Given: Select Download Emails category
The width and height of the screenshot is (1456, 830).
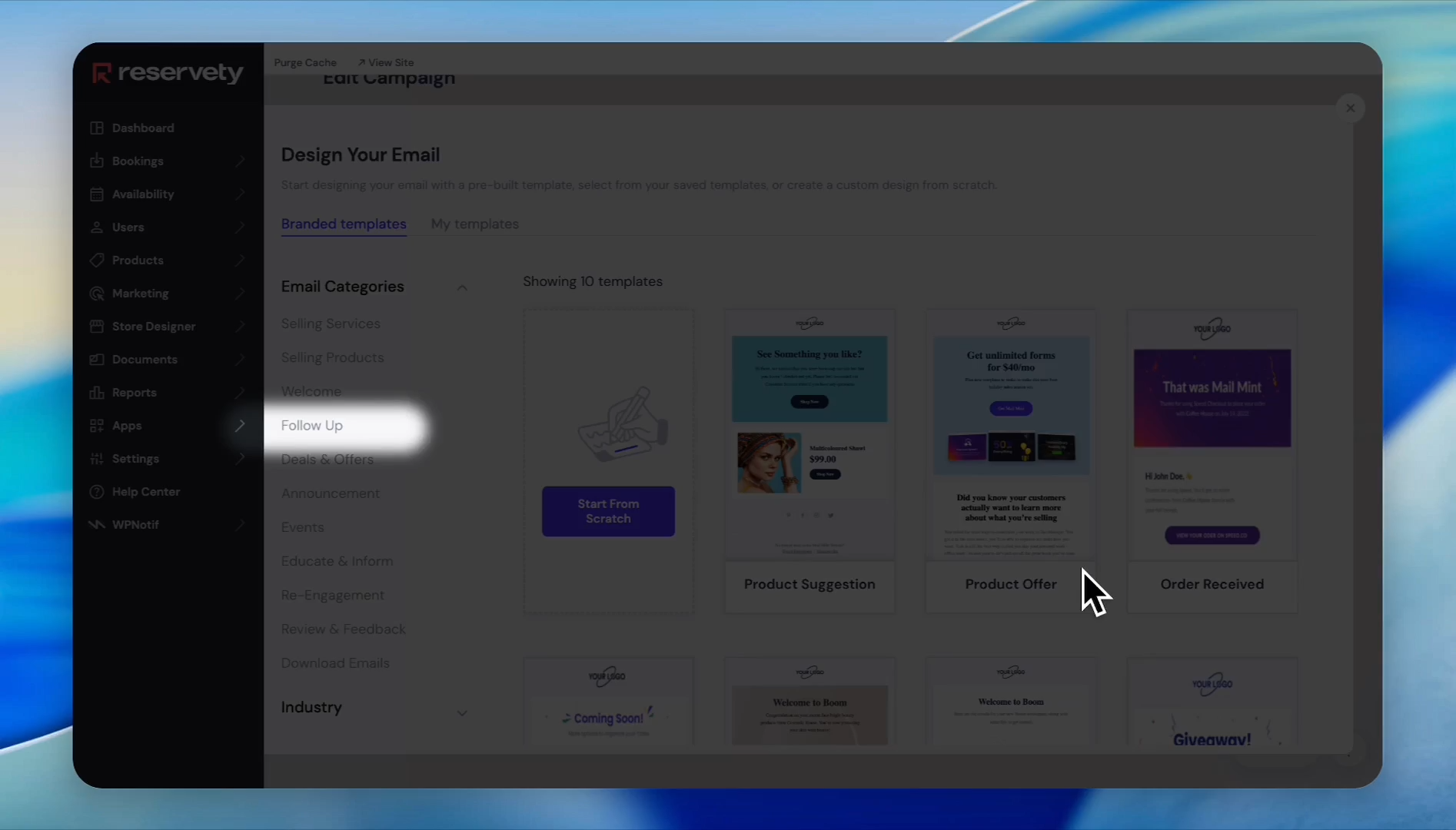Looking at the screenshot, I should point(335,662).
